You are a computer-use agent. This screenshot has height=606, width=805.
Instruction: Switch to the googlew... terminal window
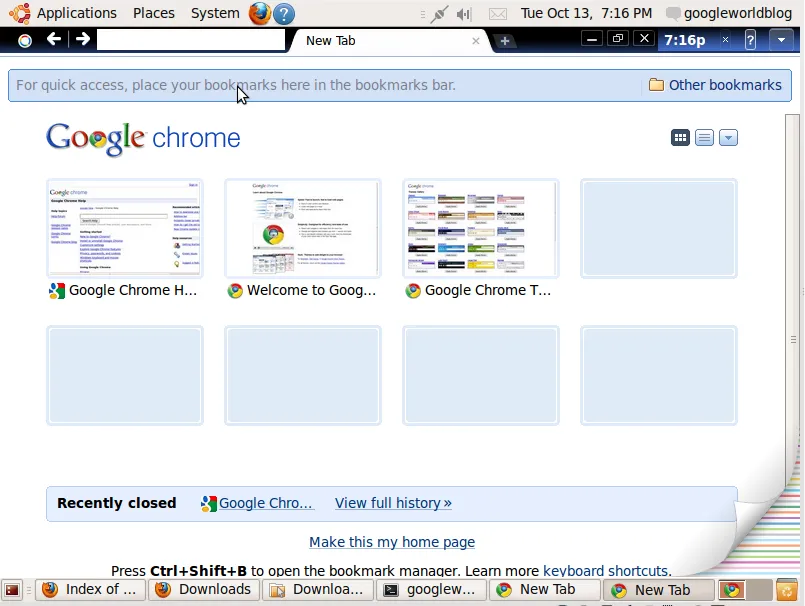[432, 590]
